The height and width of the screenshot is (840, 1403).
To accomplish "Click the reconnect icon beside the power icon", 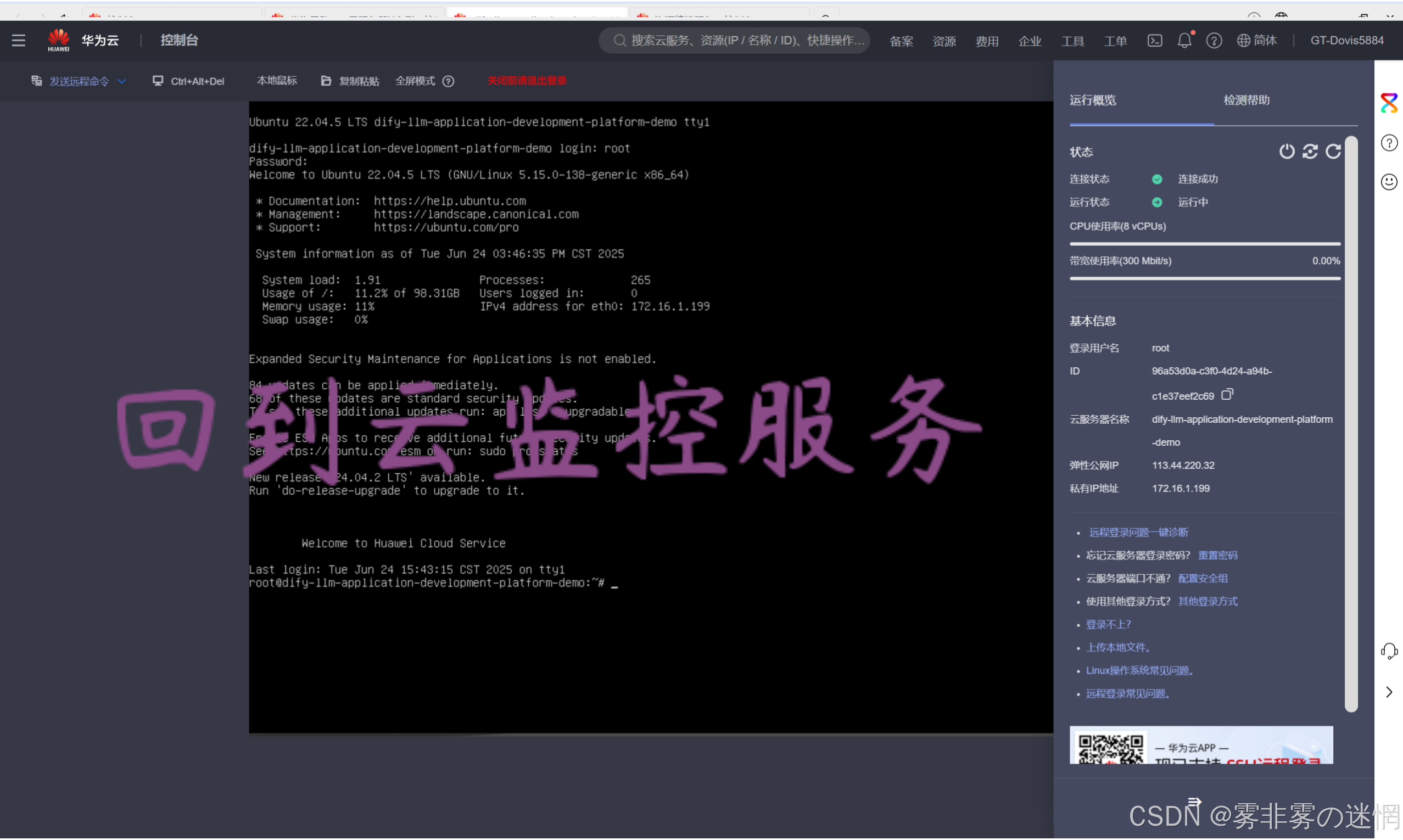I will (x=1310, y=152).
